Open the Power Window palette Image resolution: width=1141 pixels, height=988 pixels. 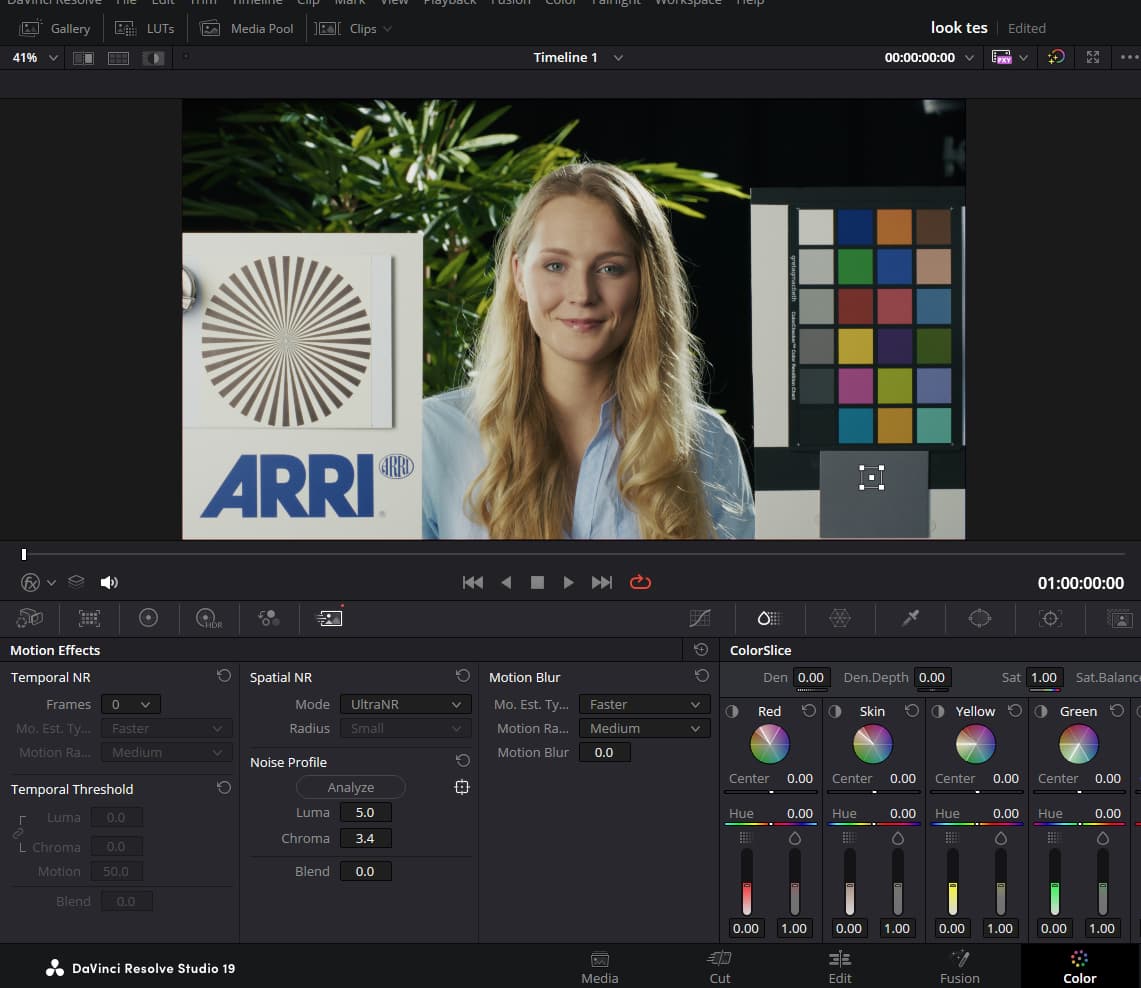click(x=979, y=618)
